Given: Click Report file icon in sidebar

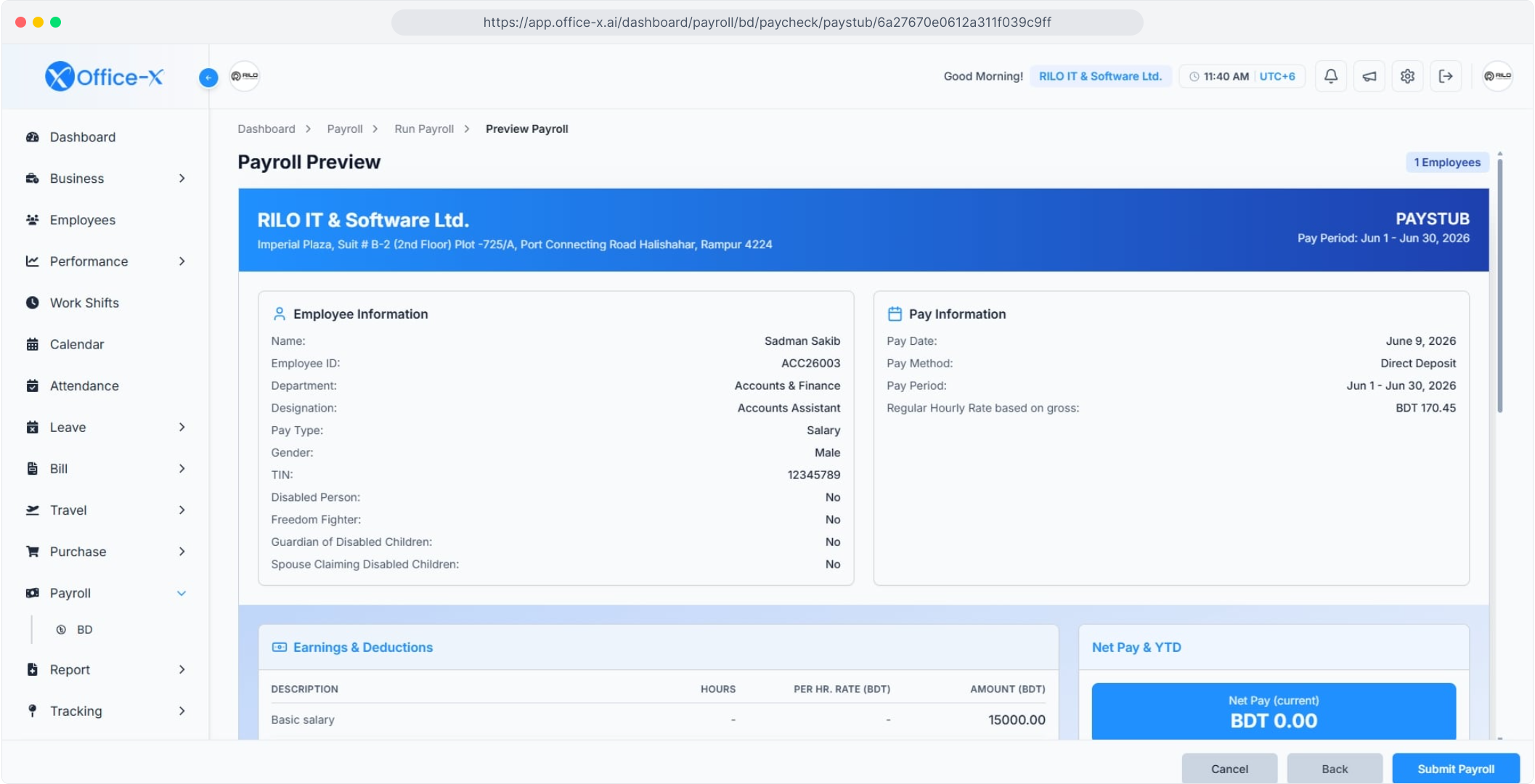Looking at the screenshot, I should 32,669.
